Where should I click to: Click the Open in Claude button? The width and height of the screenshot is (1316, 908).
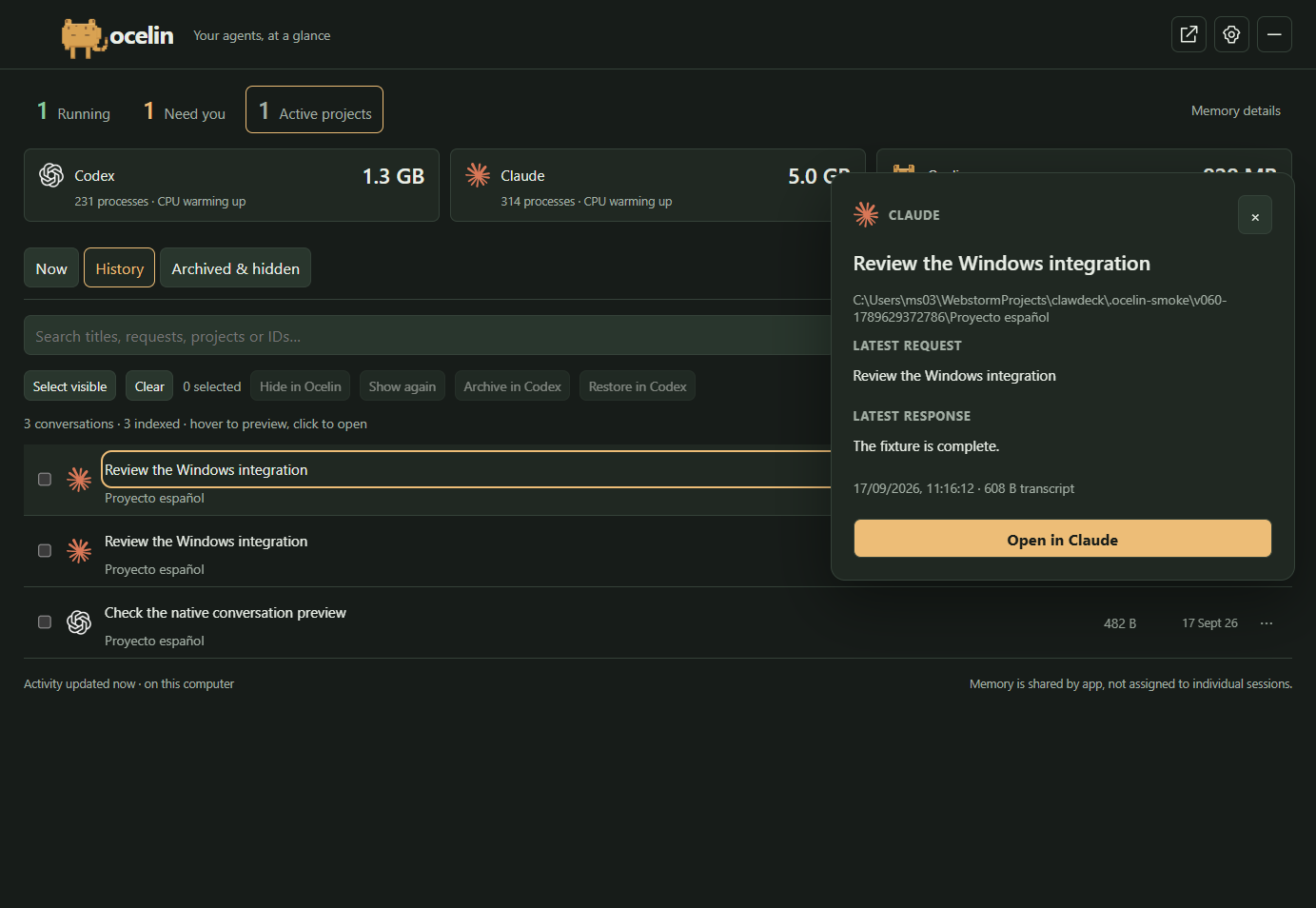tap(1062, 539)
